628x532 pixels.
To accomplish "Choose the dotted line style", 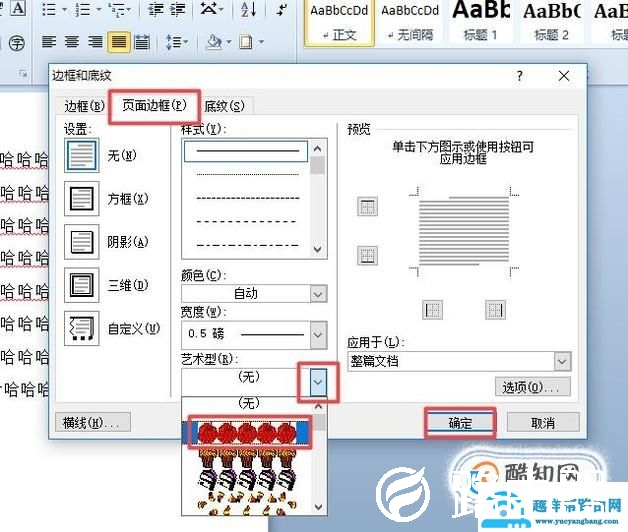I will click(x=248, y=174).
